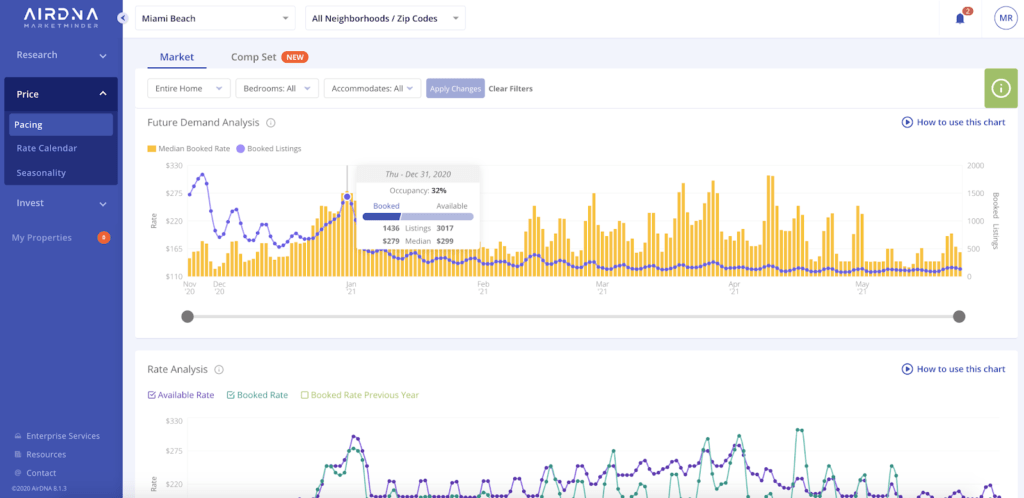Collapse the Price sidebar section
The height and width of the screenshot is (498, 1024).
click(x=61, y=94)
